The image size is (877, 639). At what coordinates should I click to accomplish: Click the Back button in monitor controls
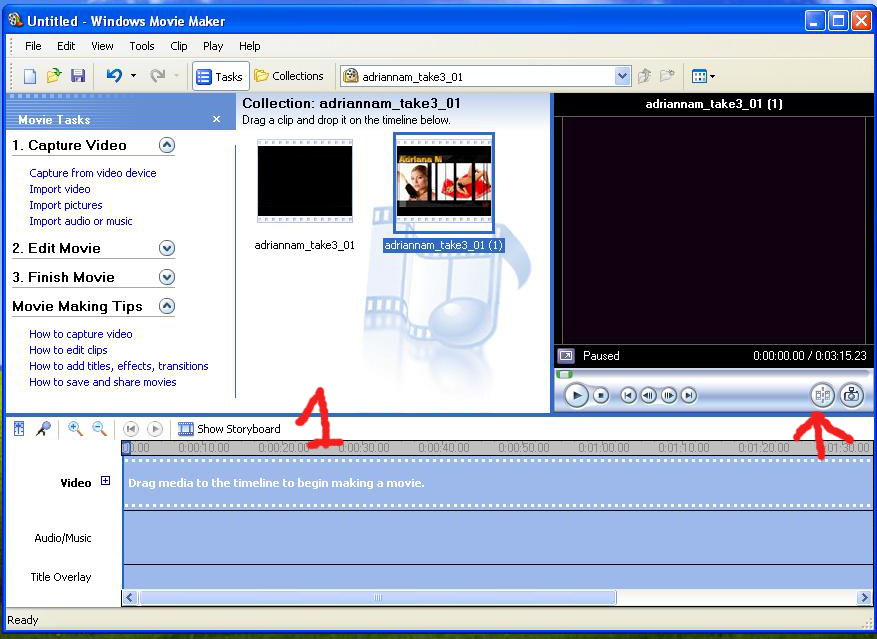tap(628, 396)
